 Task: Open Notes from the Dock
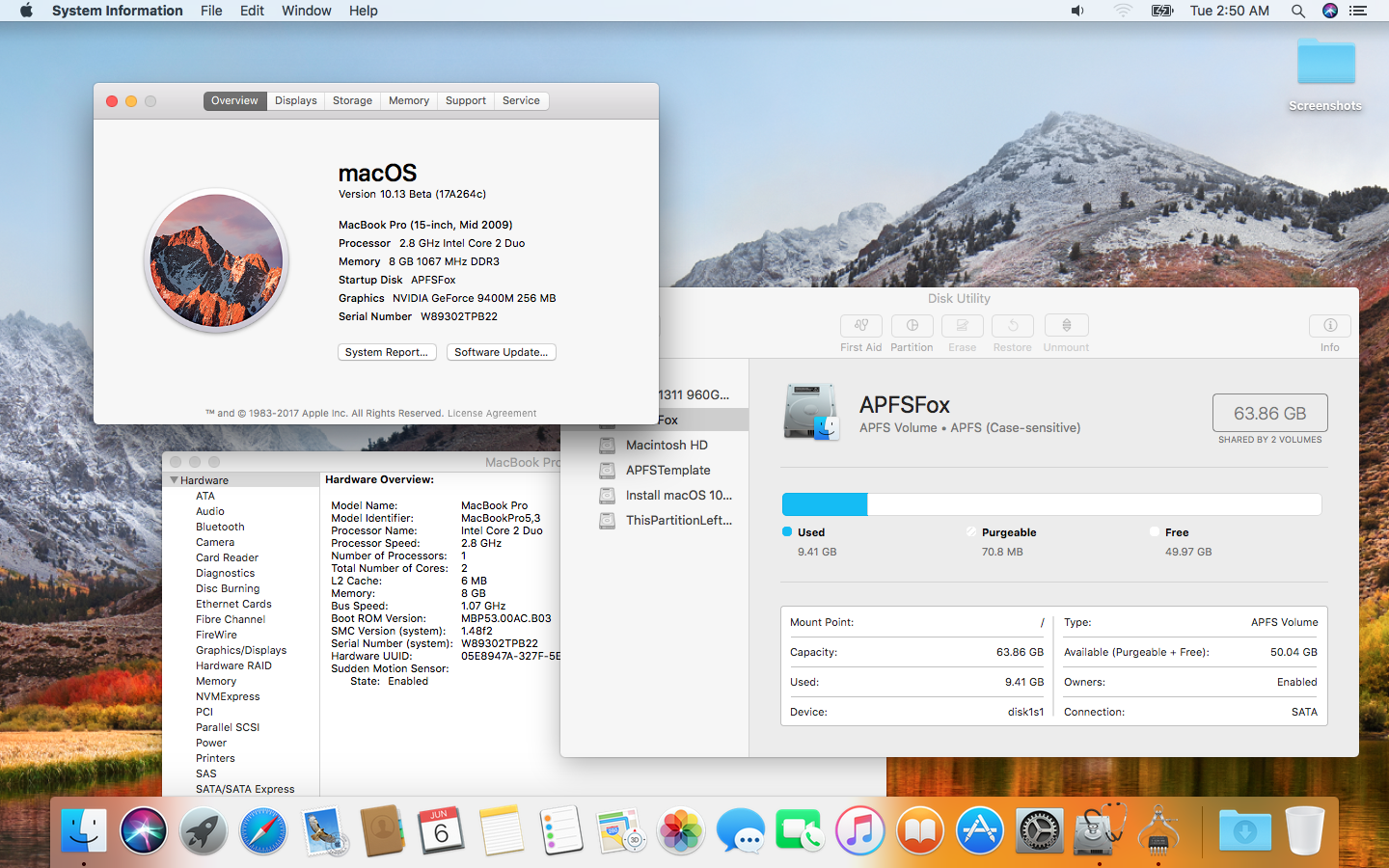pyautogui.click(x=502, y=830)
